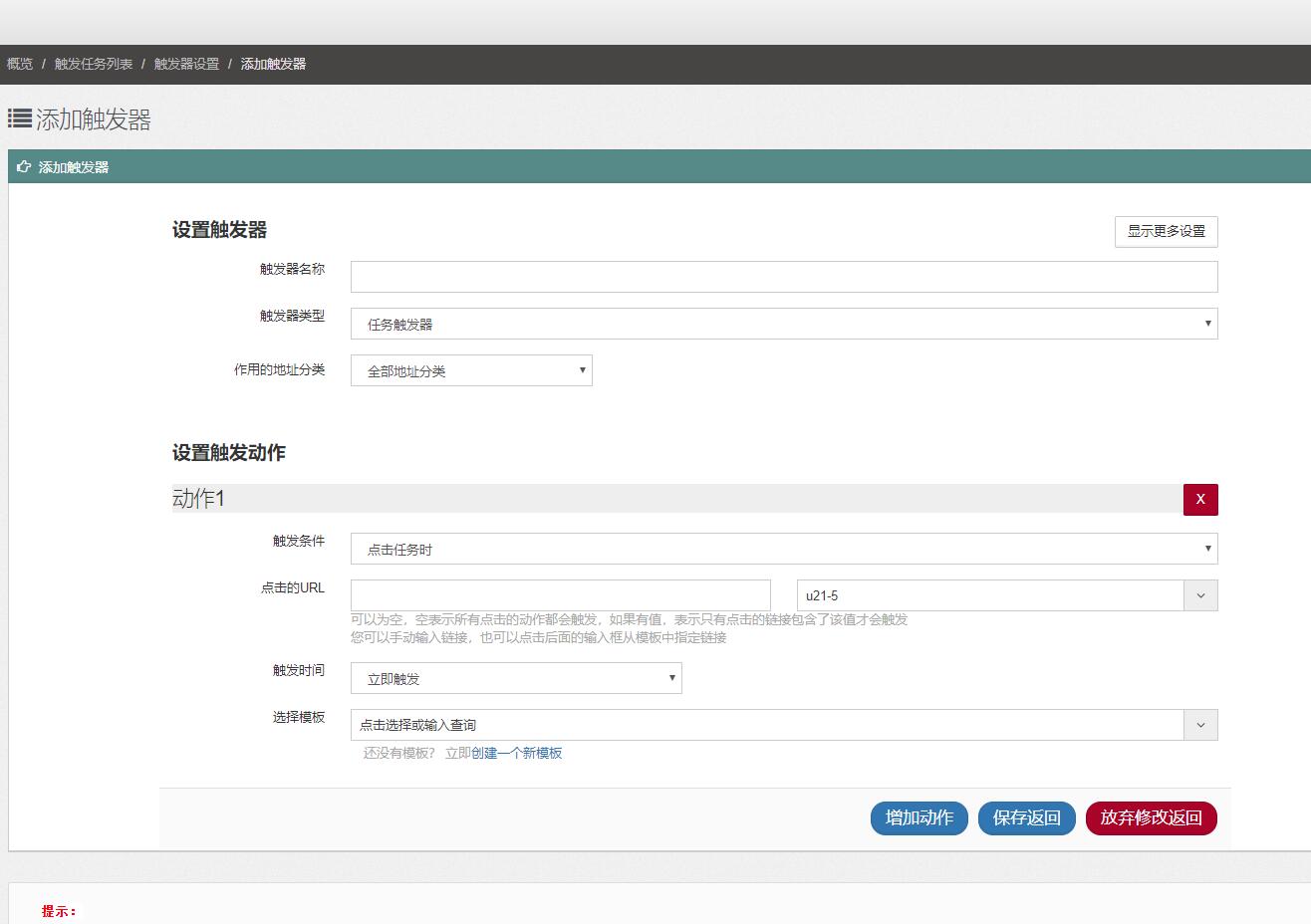The width and height of the screenshot is (1311, 924).
Task: Navigate to 触发器设置 breadcrumb
Action: point(186,64)
